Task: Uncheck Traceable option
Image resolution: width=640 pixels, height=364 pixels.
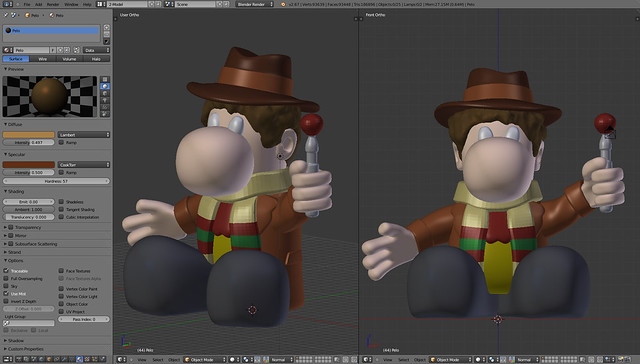Action: click(6, 271)
